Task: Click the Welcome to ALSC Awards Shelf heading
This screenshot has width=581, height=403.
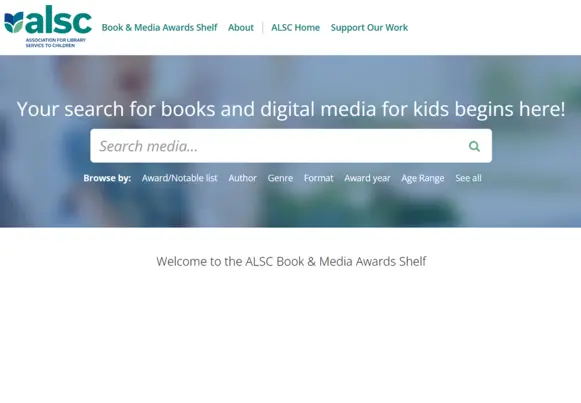Action: pyautogui.click(x=291, y=262)
